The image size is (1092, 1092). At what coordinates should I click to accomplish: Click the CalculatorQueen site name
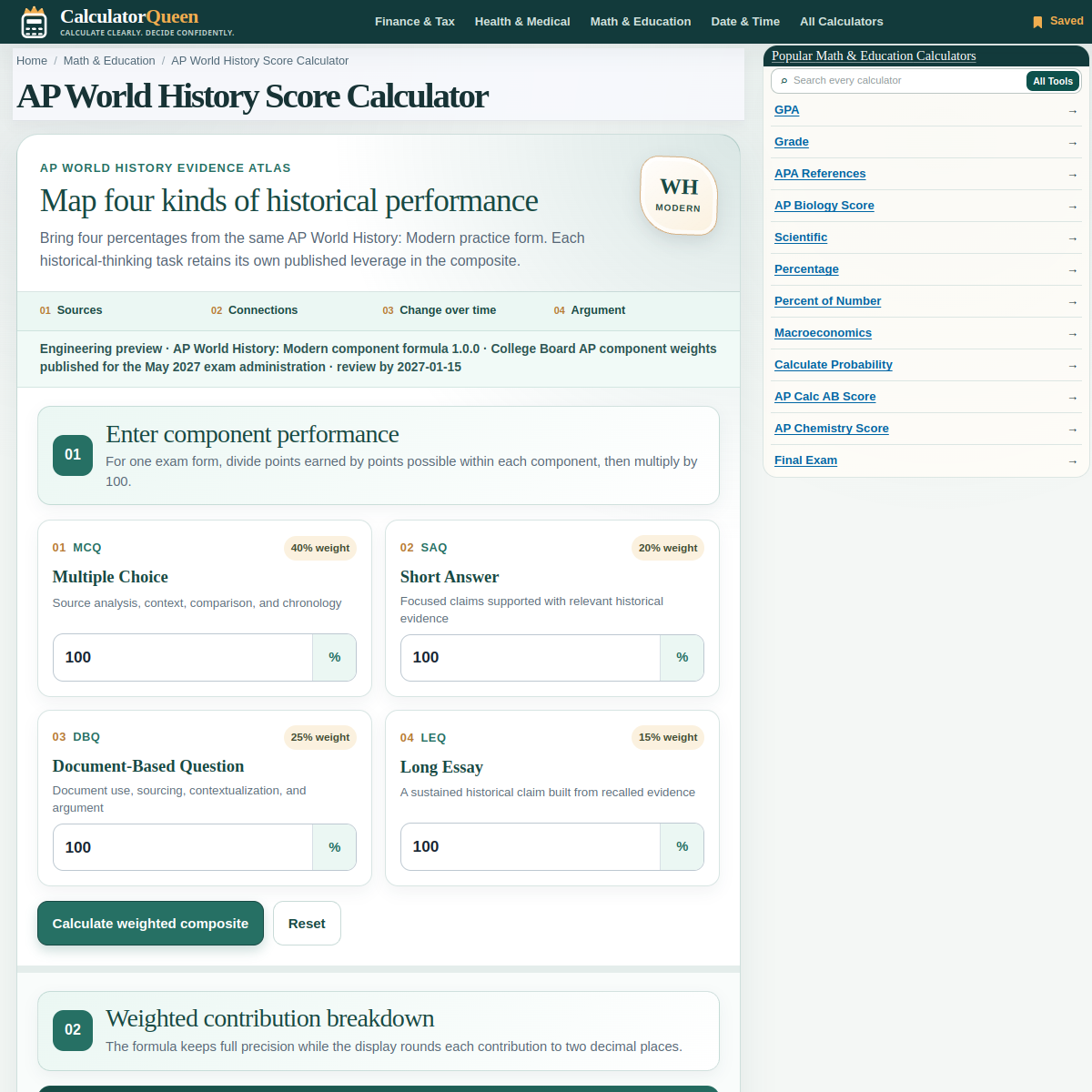(x=129, y=16)
